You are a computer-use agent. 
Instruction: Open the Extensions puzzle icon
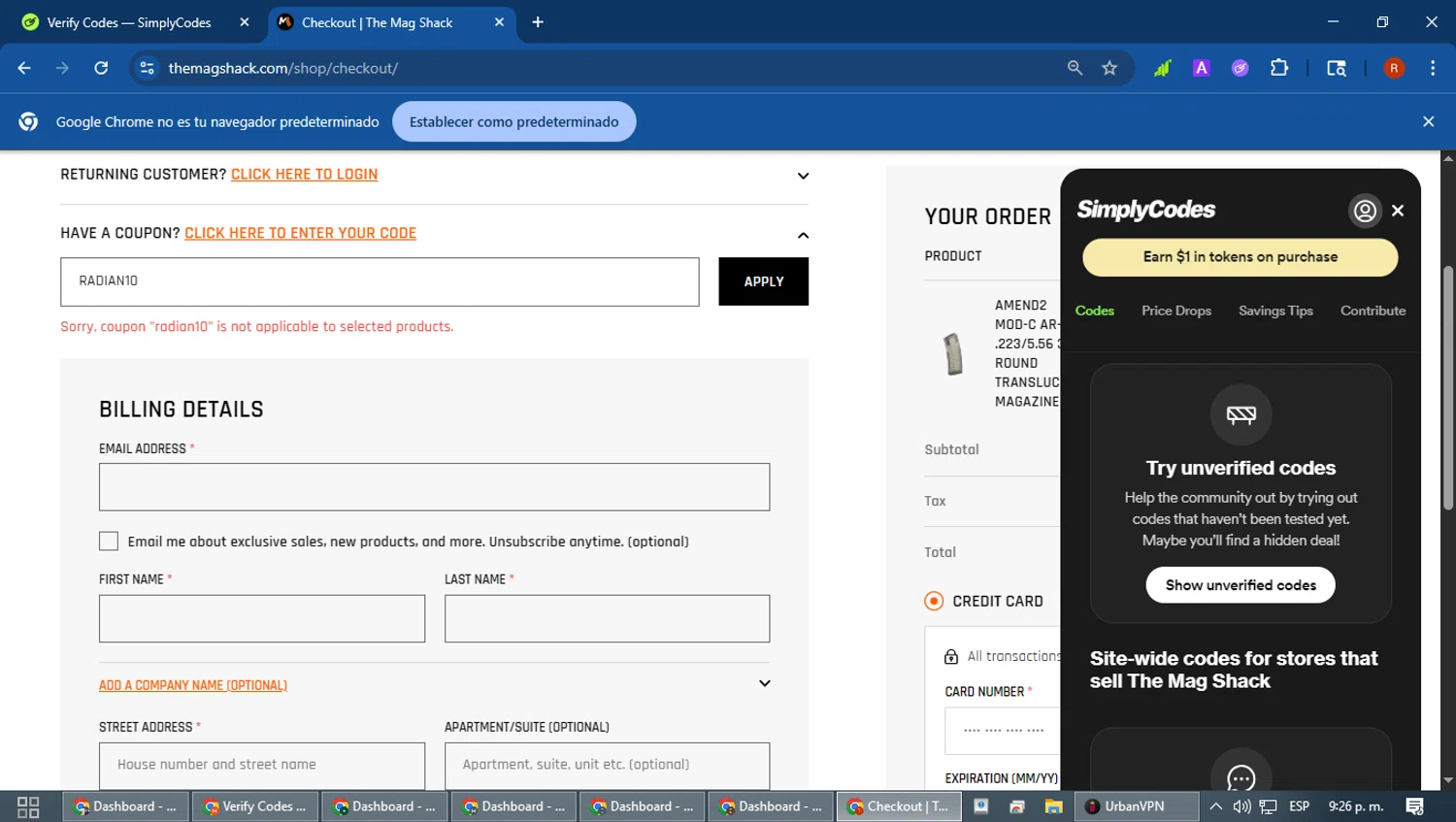click(1279, 68)
